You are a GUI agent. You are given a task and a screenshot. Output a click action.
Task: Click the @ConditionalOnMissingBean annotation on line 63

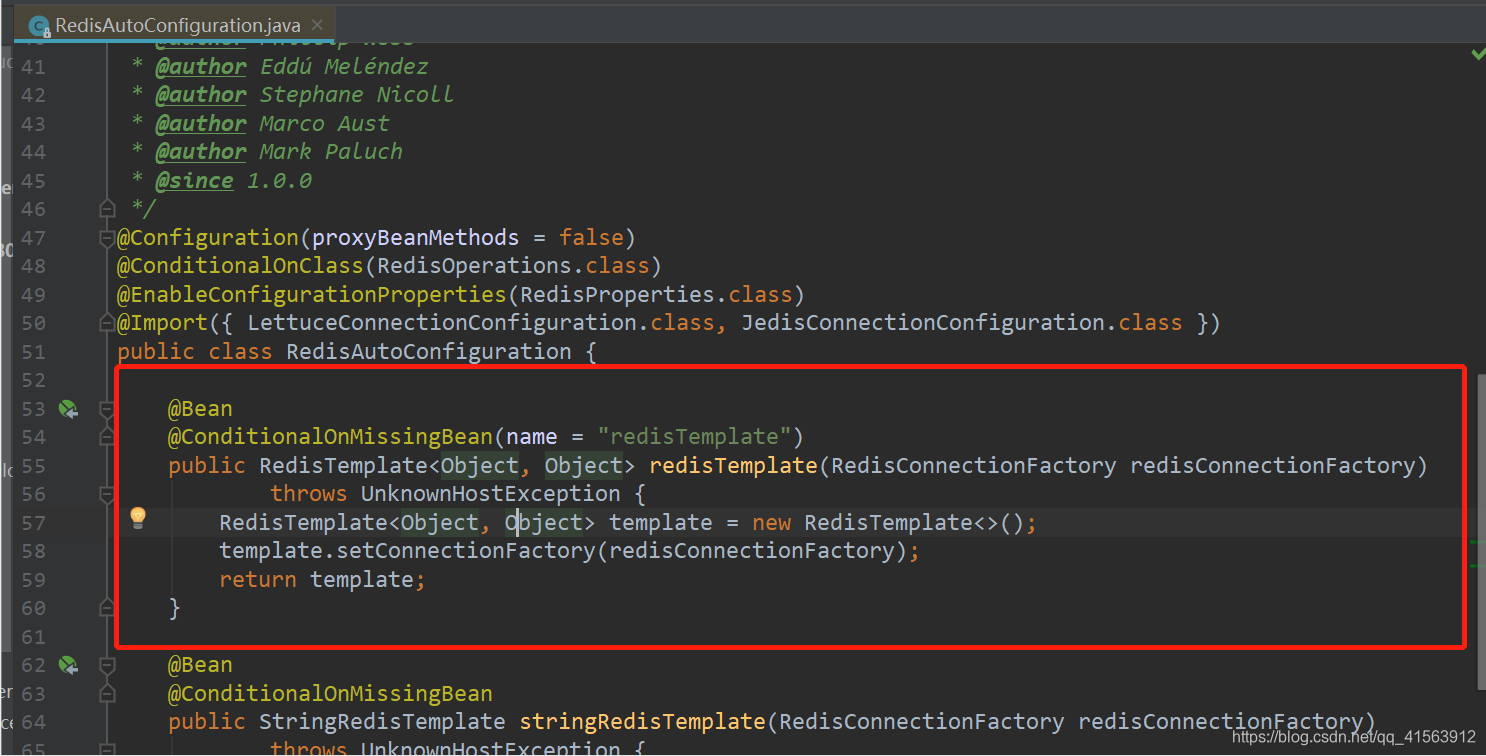(330, 693)
